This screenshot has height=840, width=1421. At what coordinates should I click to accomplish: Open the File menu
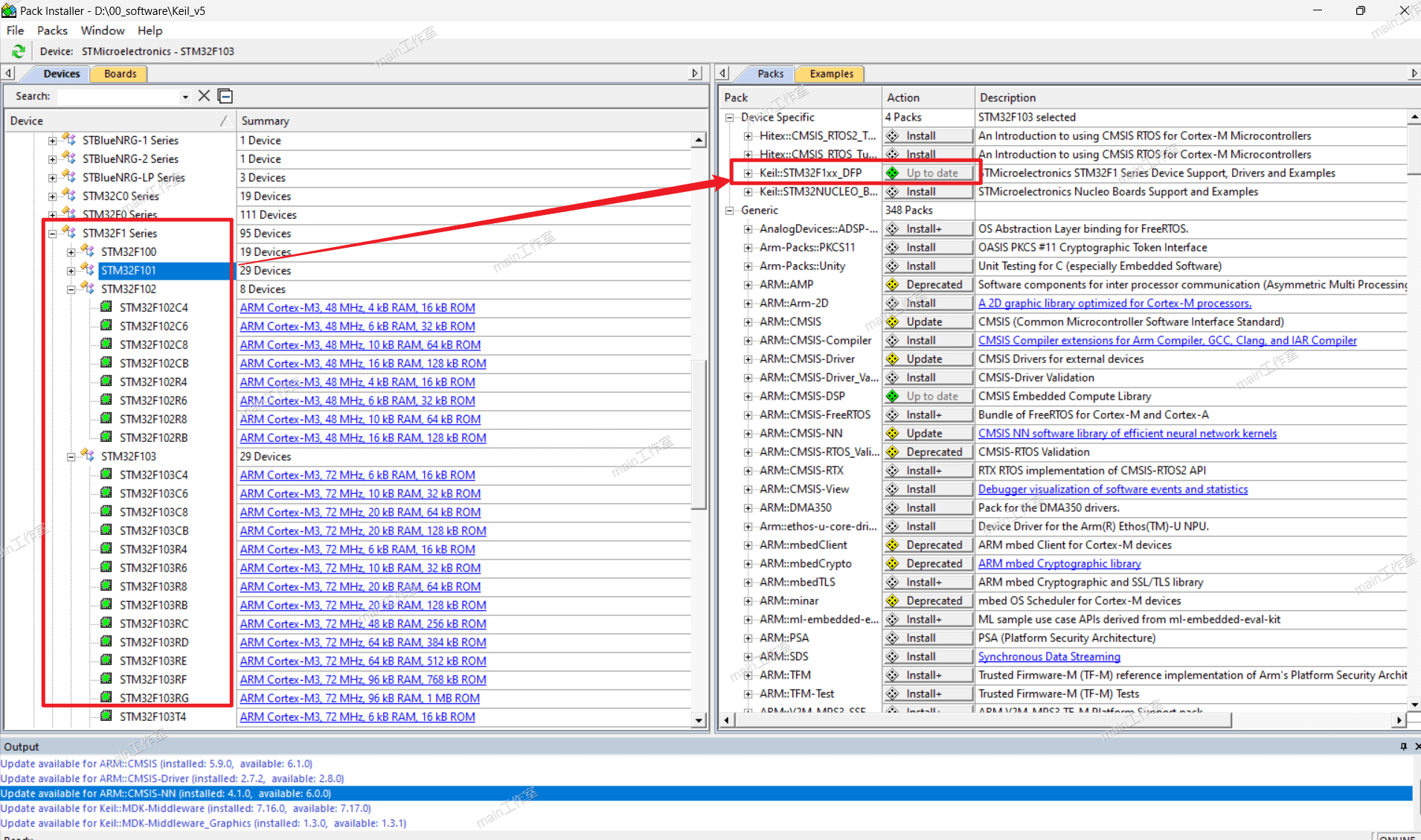click(x=15, y=31)
